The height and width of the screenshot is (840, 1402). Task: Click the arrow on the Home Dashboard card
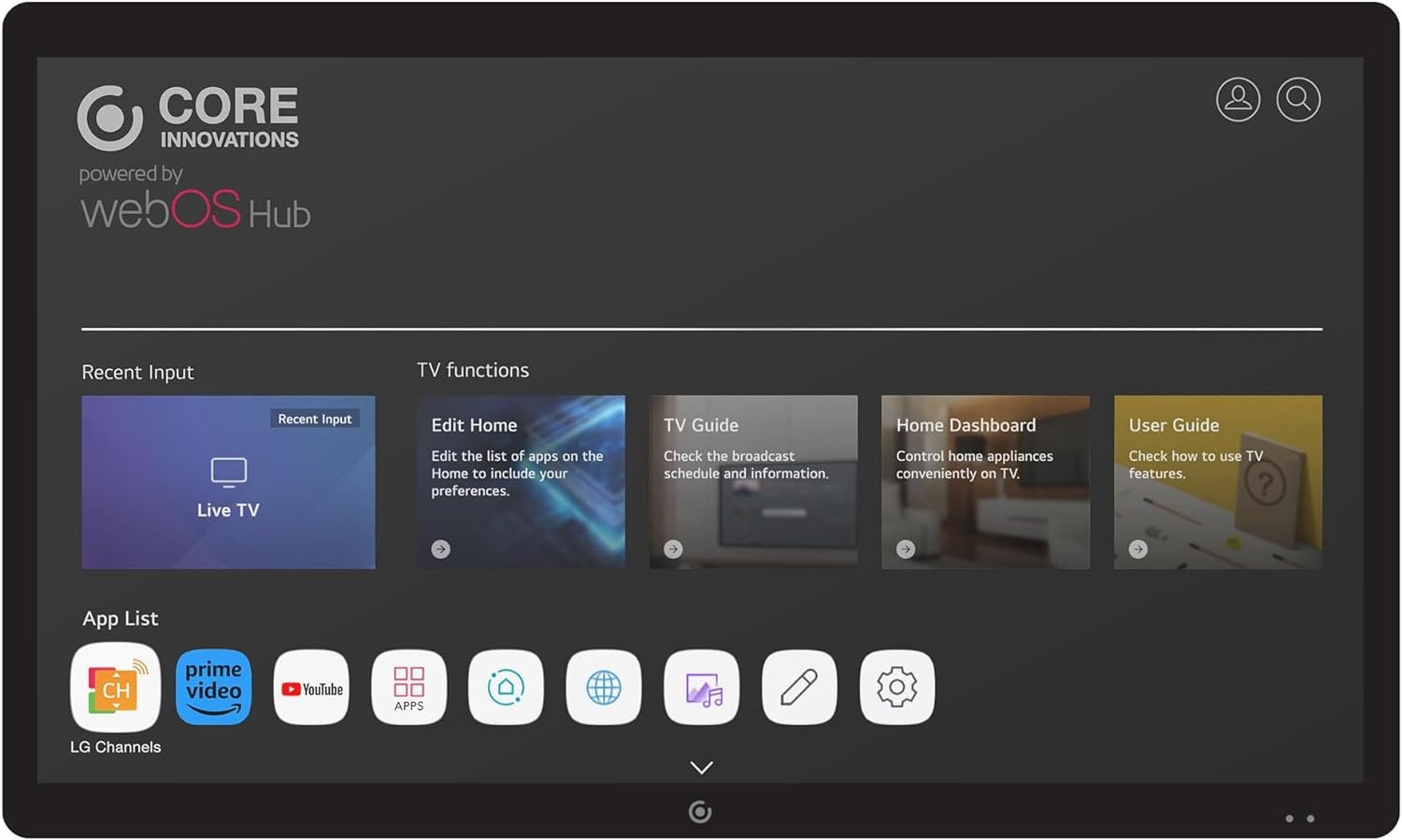906,549
